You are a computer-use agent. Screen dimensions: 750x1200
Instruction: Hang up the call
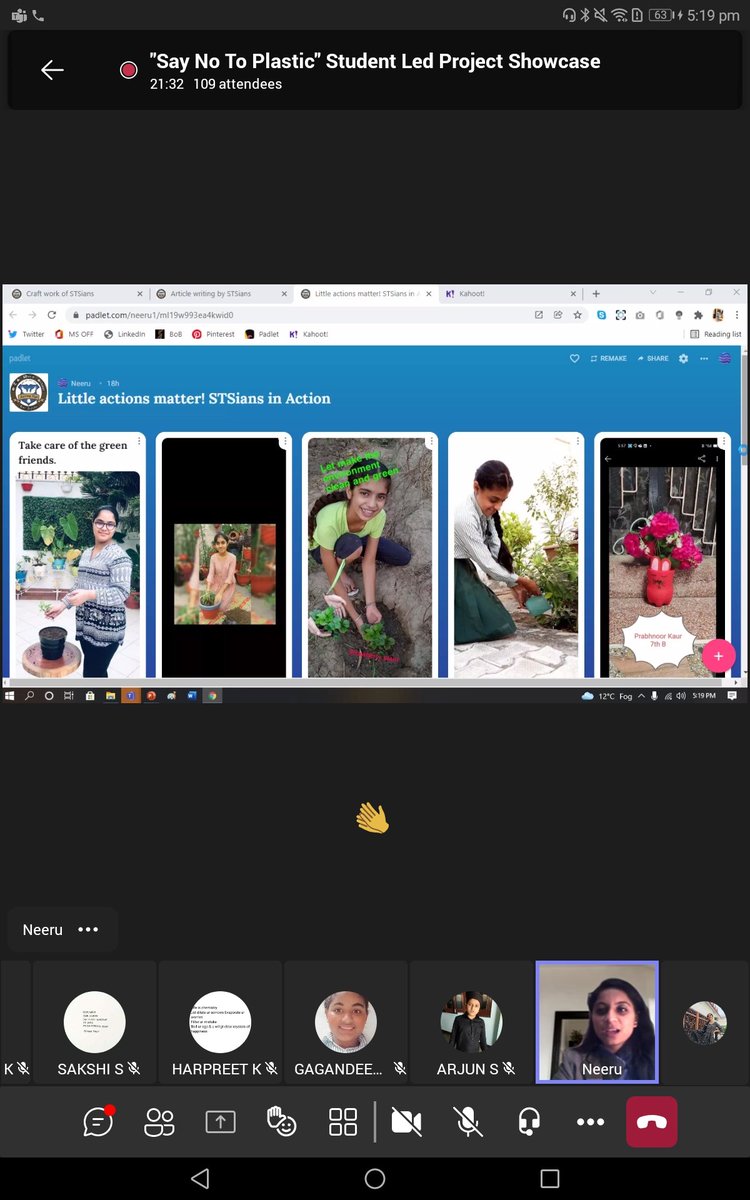point(652,1122)
